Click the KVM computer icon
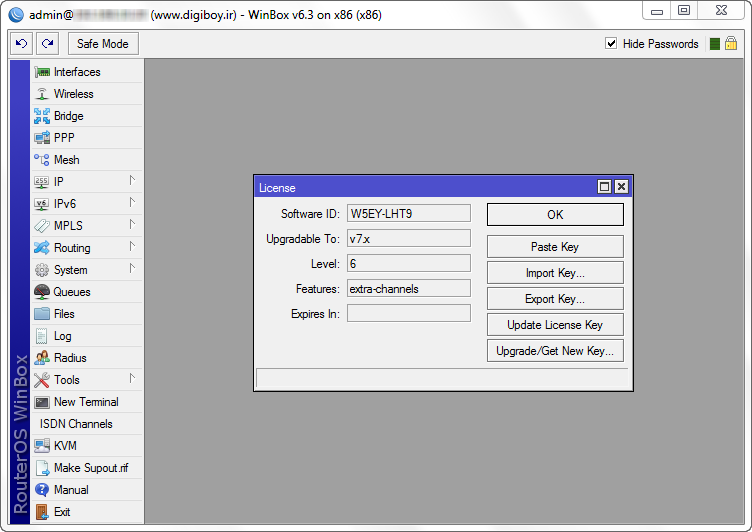Screen dimensions: 752x532 pyautogui.click(x=42, y=446)
